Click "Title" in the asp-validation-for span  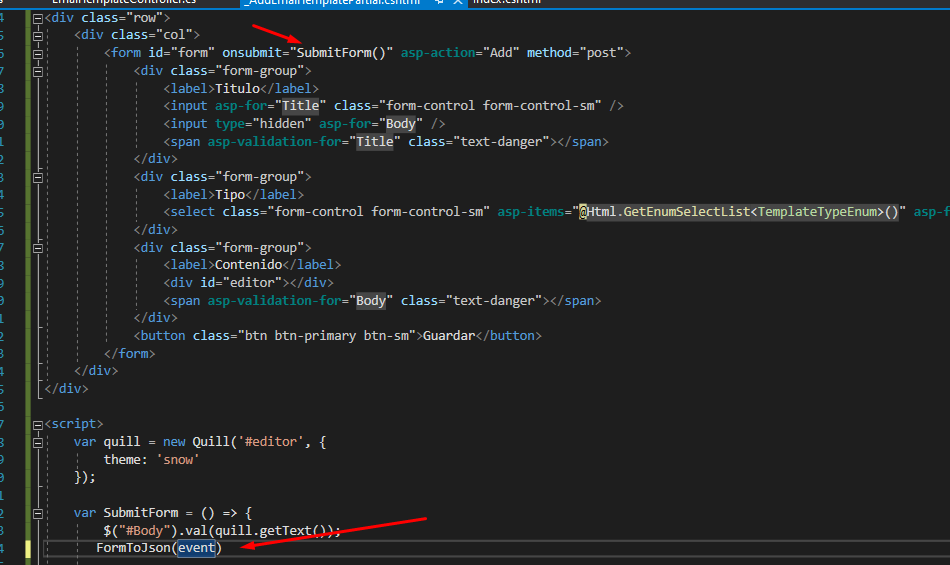(374, 142)
